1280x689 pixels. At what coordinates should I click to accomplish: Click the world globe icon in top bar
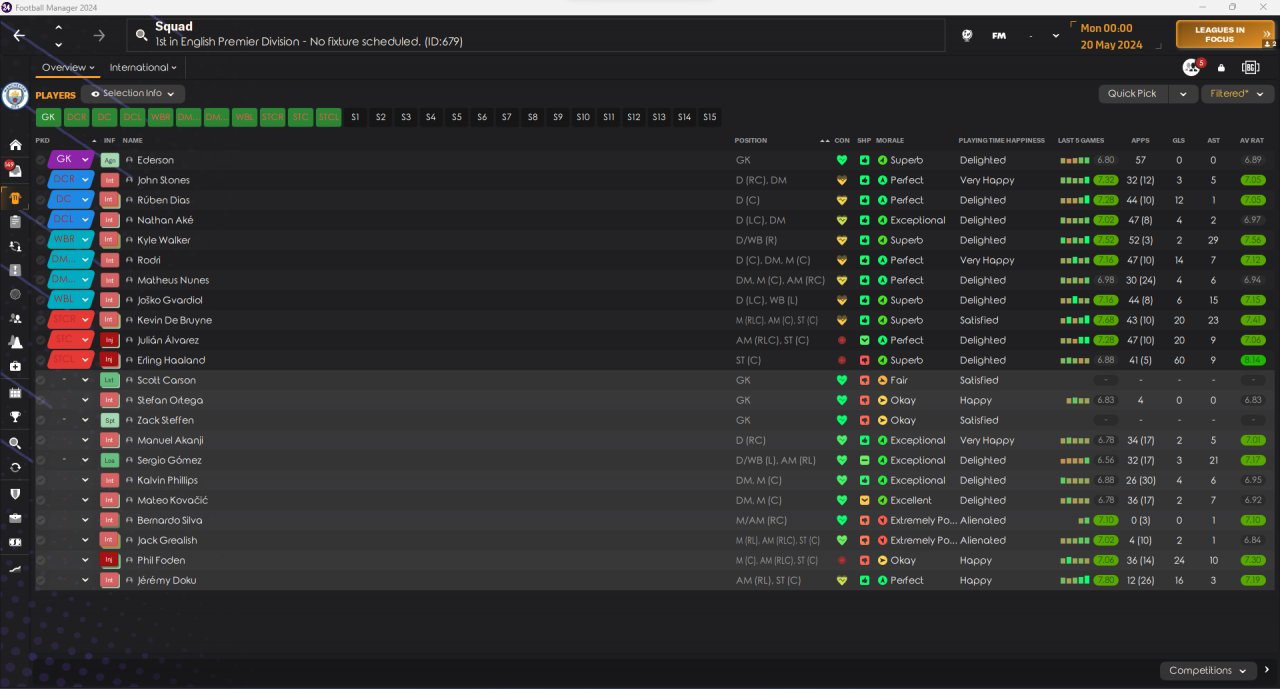[x=967, y=35]
